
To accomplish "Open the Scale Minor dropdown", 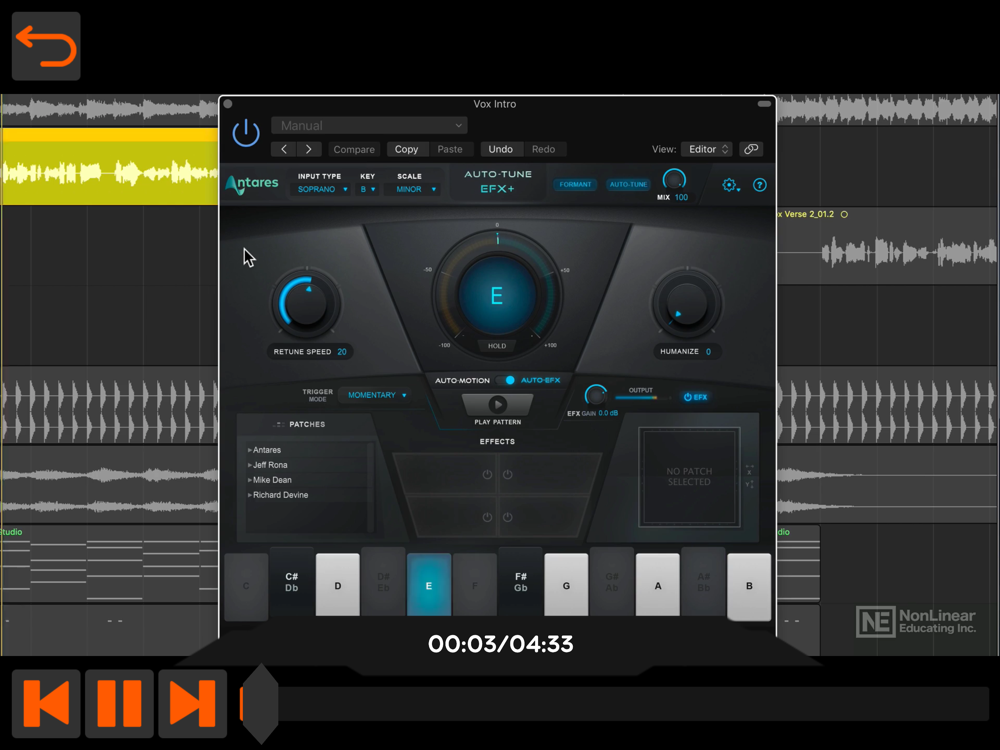I will point(415,189).
